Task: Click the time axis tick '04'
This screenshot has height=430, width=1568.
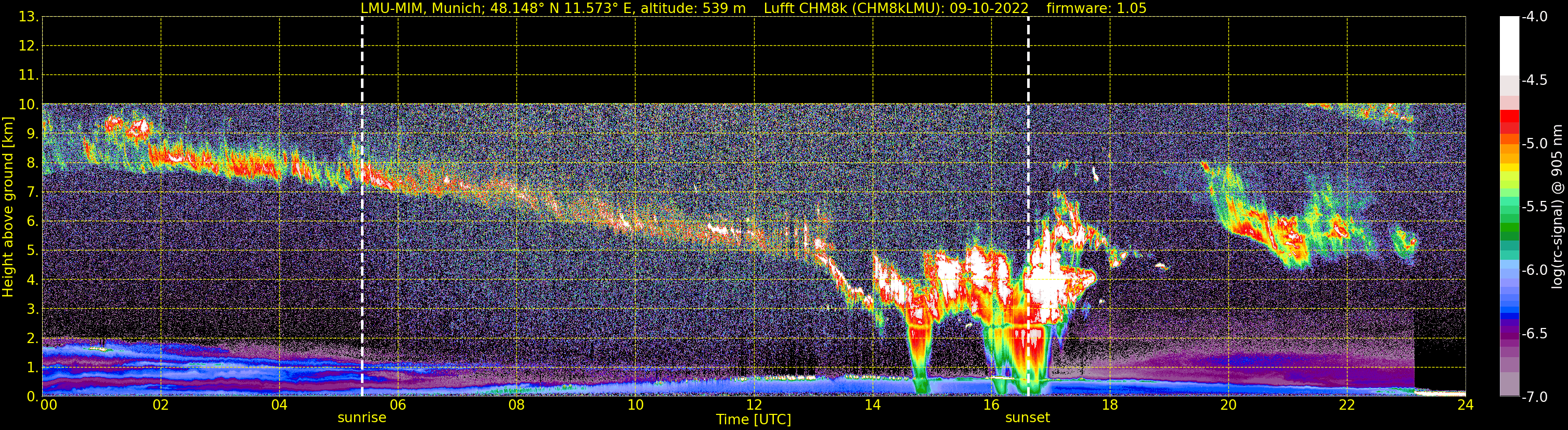Action: [279, 406]
